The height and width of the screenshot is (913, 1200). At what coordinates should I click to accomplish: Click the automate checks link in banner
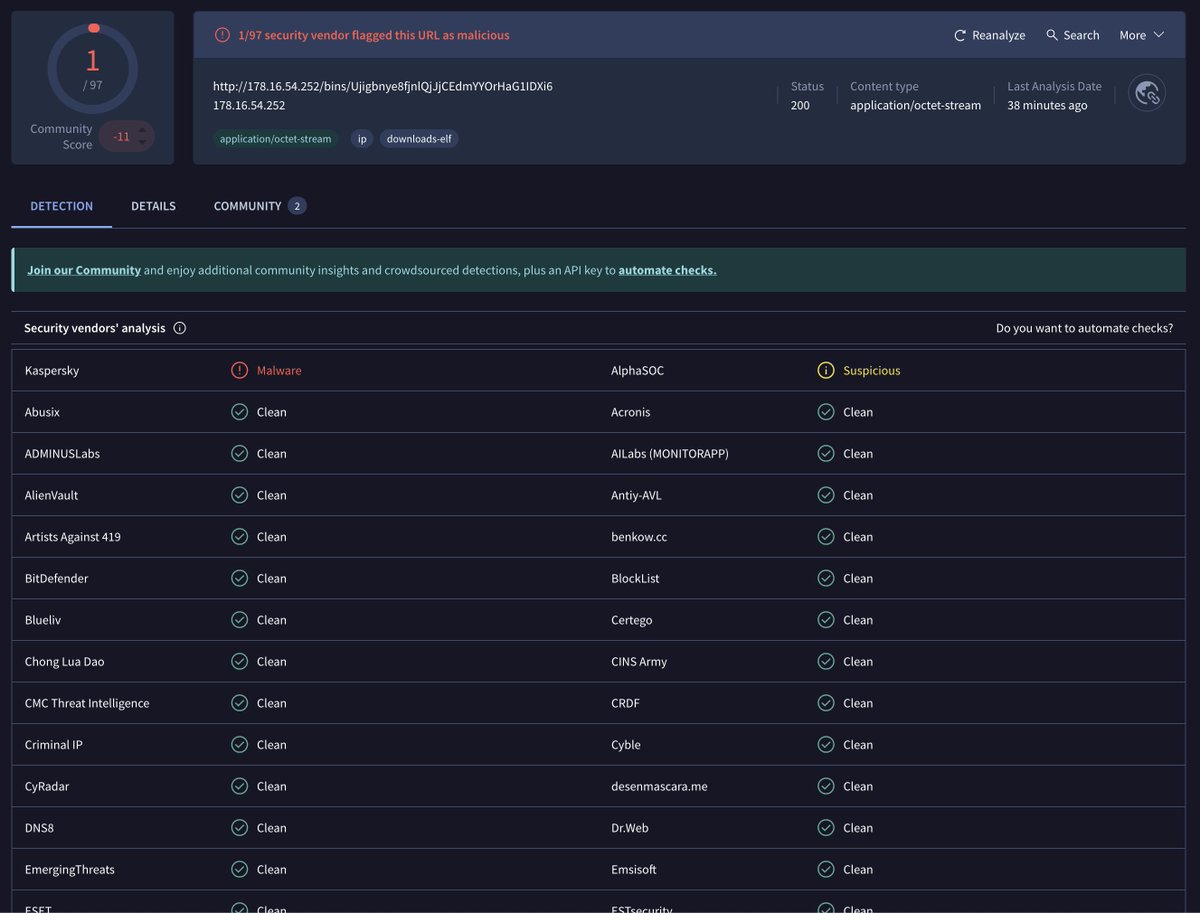pyautogui.click(x=667, y=270)
